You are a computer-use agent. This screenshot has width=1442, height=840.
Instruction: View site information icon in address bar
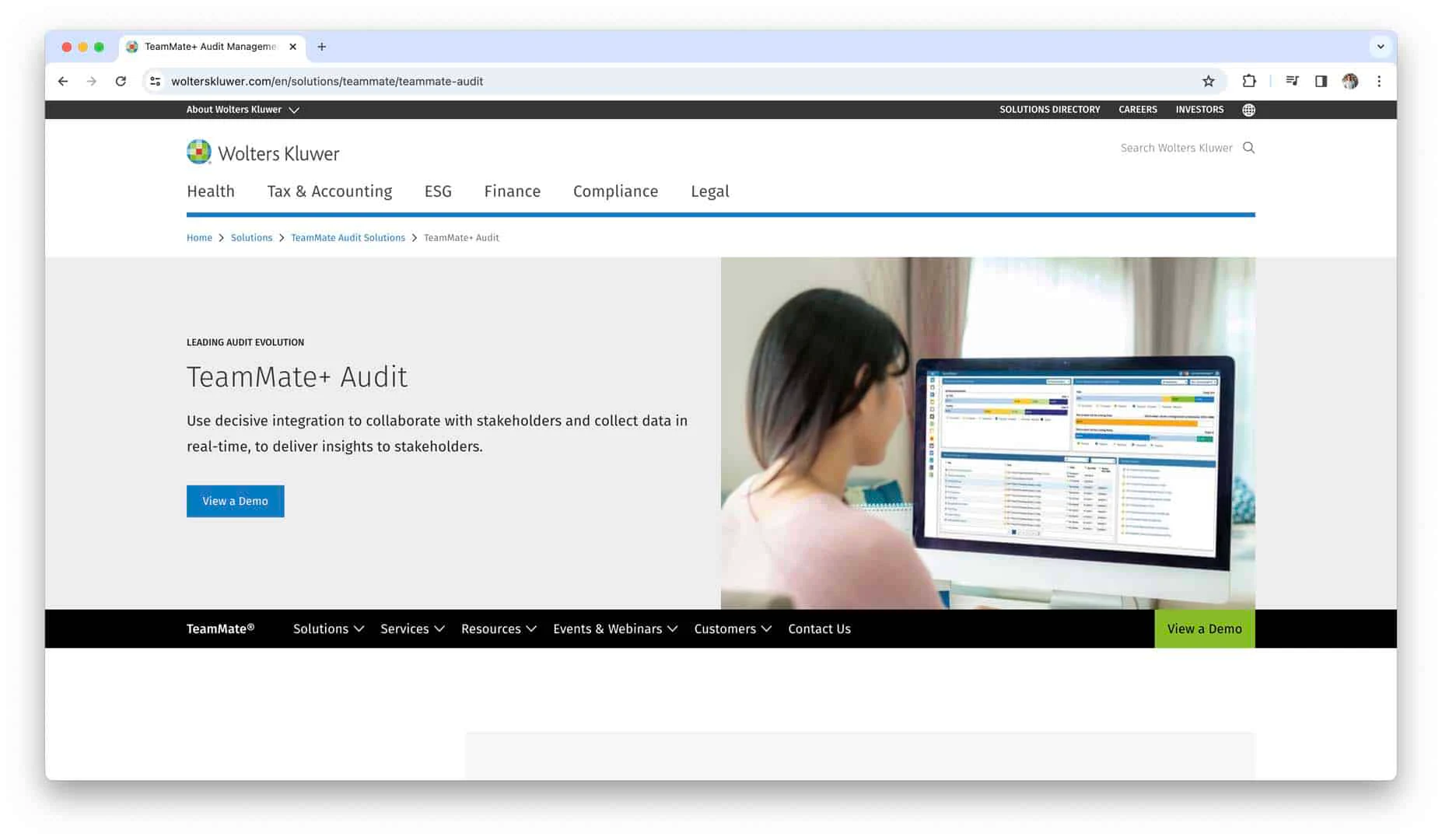pos(156,81)
